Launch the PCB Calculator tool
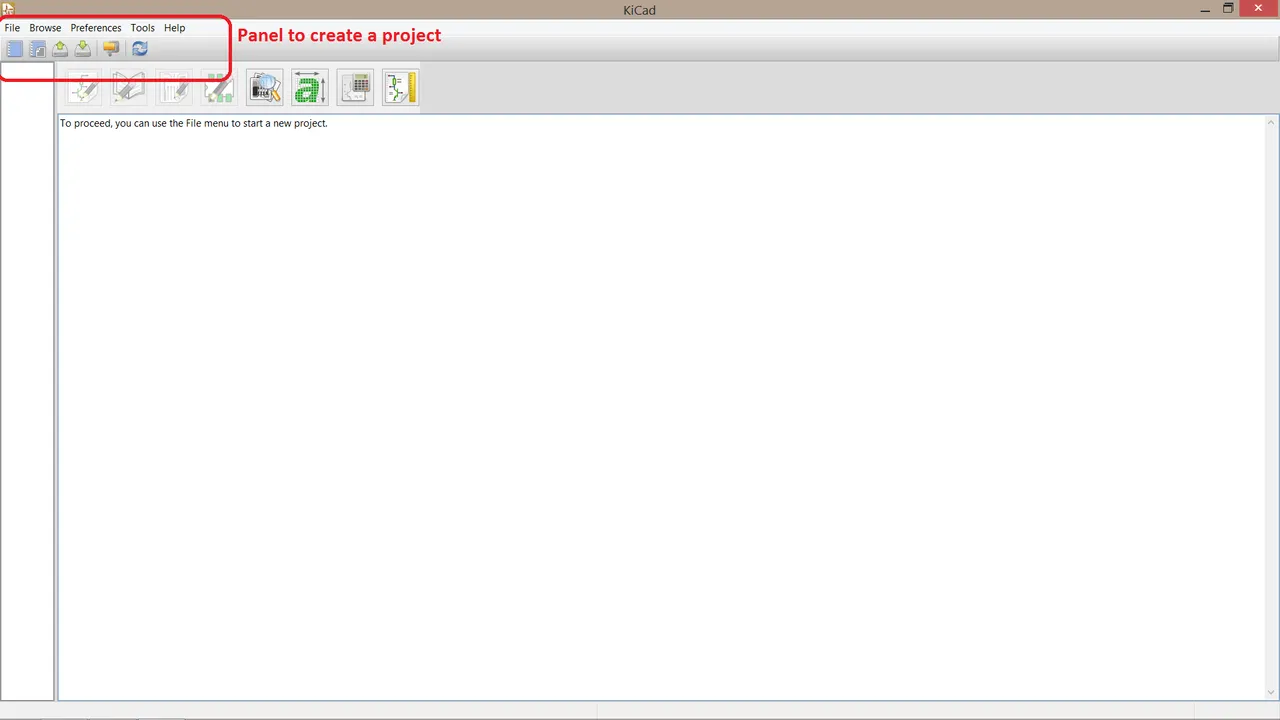Screen dimensions: 1280x720 tap(355, 87)
